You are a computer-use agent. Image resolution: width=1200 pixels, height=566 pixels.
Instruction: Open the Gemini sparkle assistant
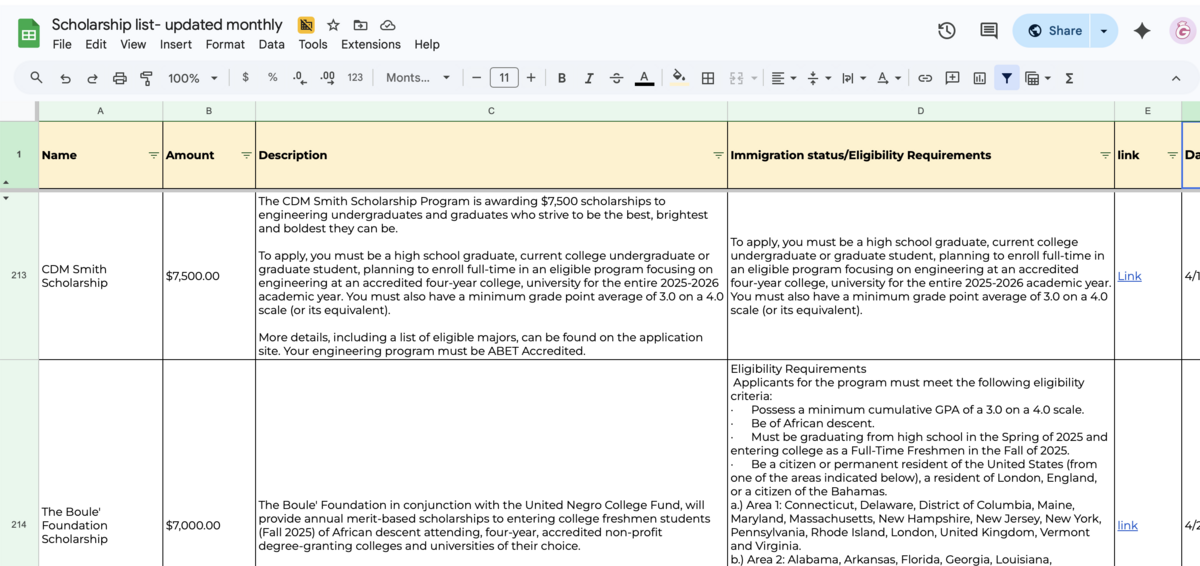click(1142, 31)
